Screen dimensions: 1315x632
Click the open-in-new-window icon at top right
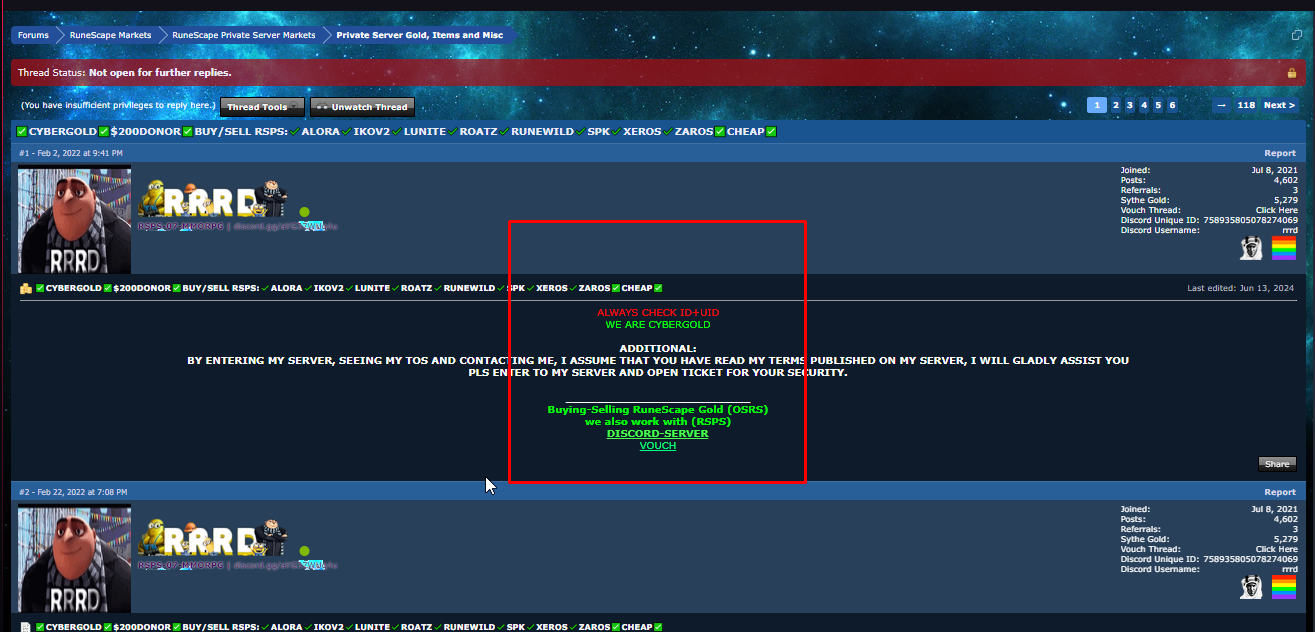1297,35
